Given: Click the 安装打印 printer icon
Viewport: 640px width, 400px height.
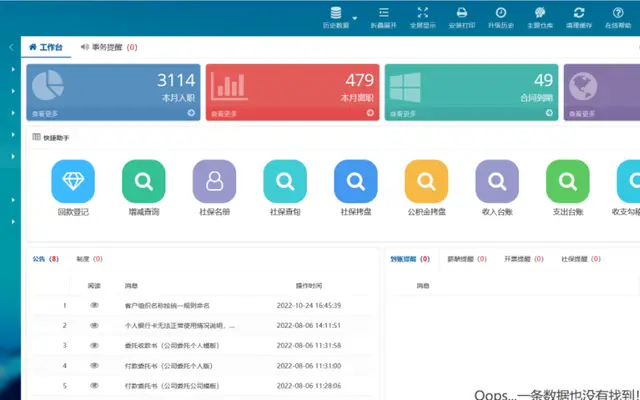Looking at the screenshot, I should tap(462, 13).
